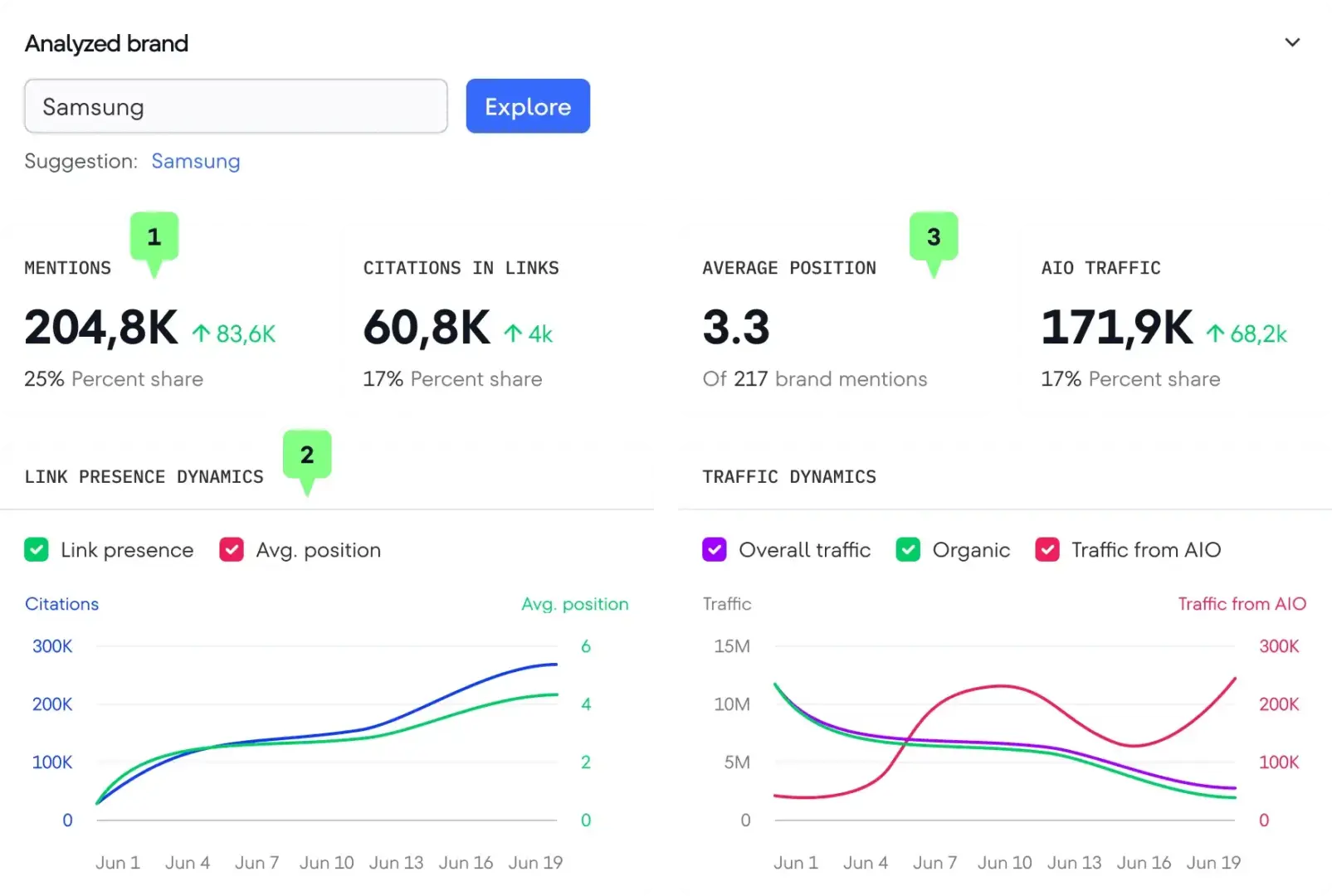
Task: Click the AVERAGE POSITION heading
Action: pos(789,268)
